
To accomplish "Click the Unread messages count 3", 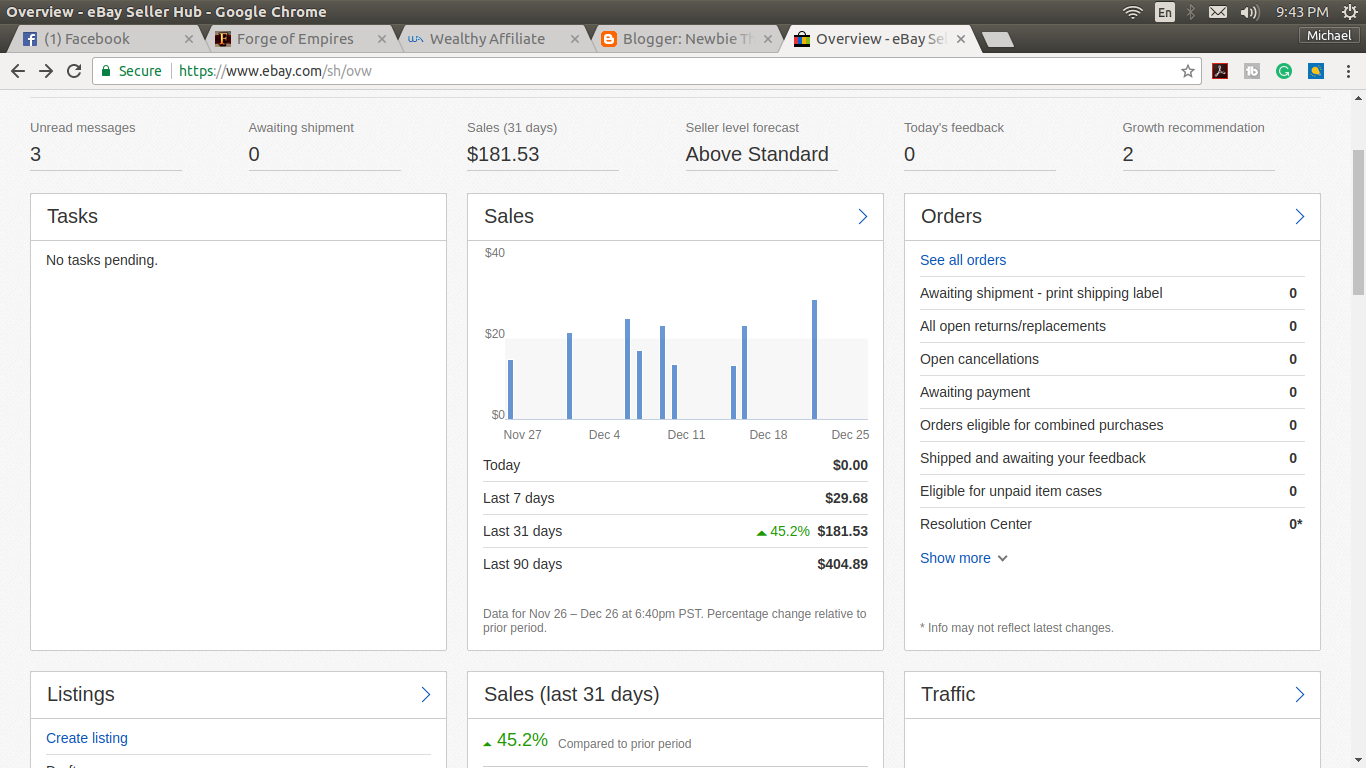I will [x=36, y=154].
